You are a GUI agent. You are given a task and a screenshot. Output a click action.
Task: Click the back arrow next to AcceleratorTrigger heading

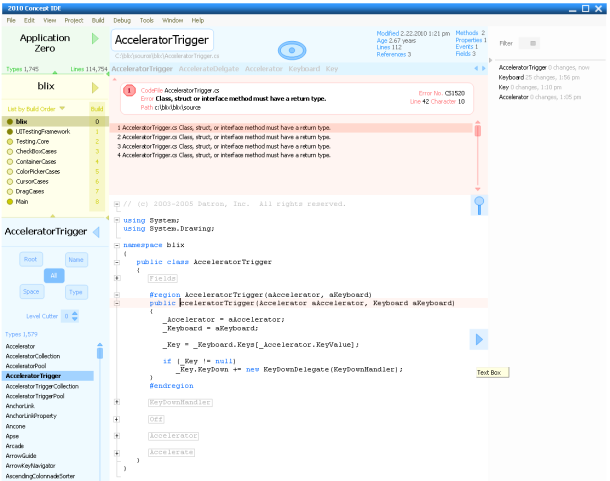(x=96, y=232)
